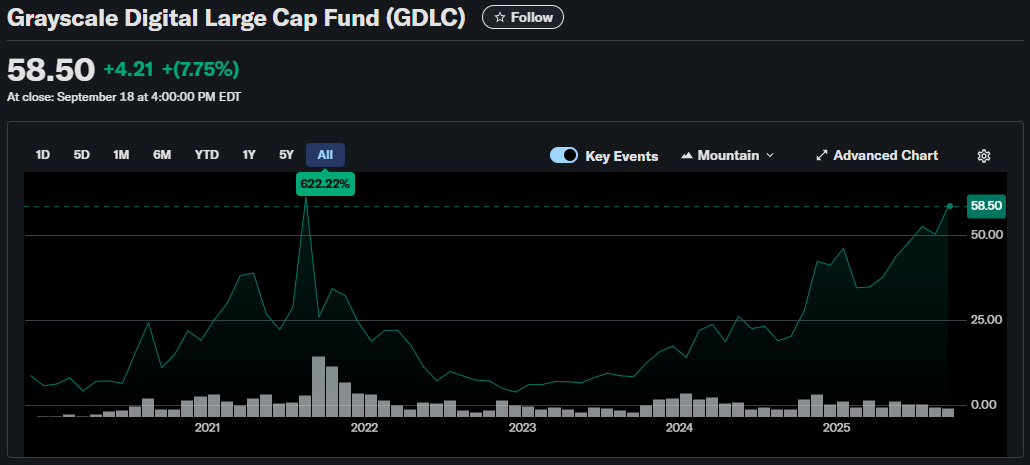
Task: Click the expand arrows icon beside Advanced Chart
Action: click(x=822, y=156)
